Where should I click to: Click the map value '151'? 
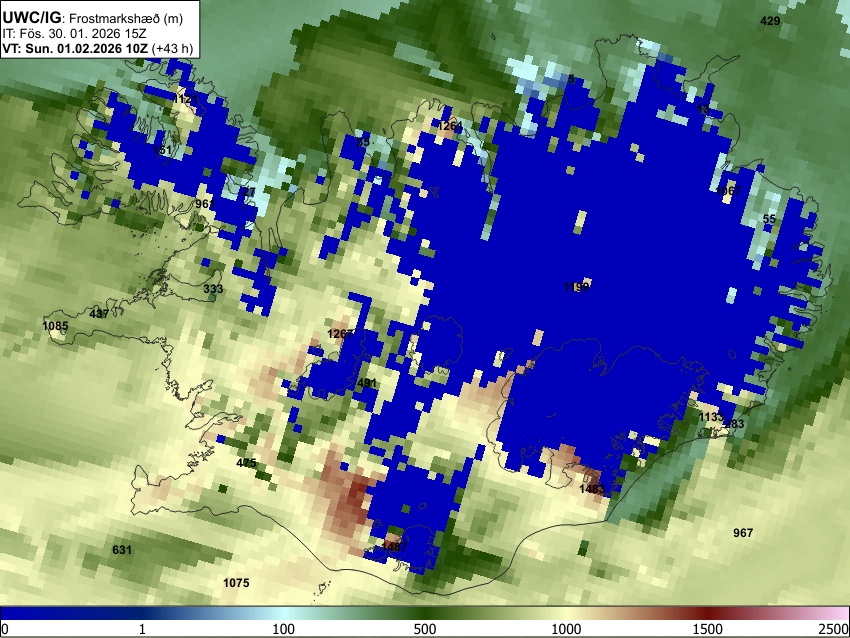point(162,150)
